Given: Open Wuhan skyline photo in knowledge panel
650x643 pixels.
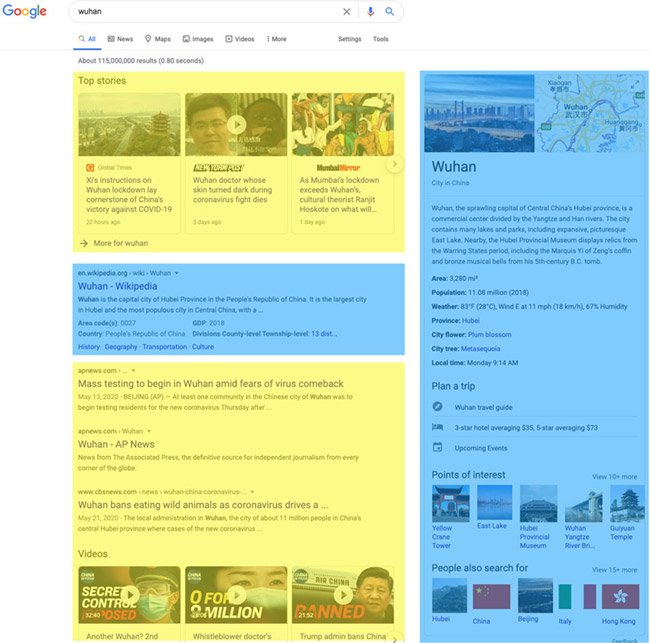Looking at the screenshot, I should (x=479, y=113).
